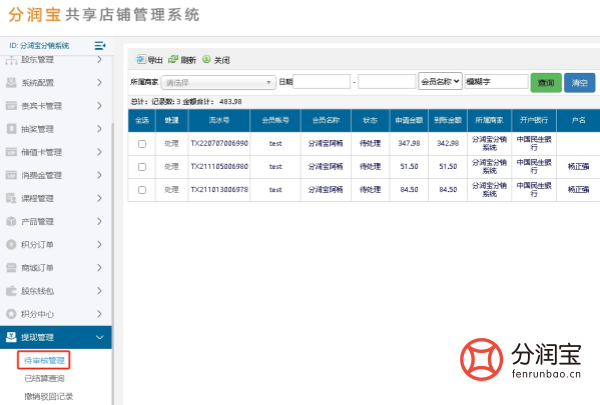Click the 到账金额 column header

(448, 120)
